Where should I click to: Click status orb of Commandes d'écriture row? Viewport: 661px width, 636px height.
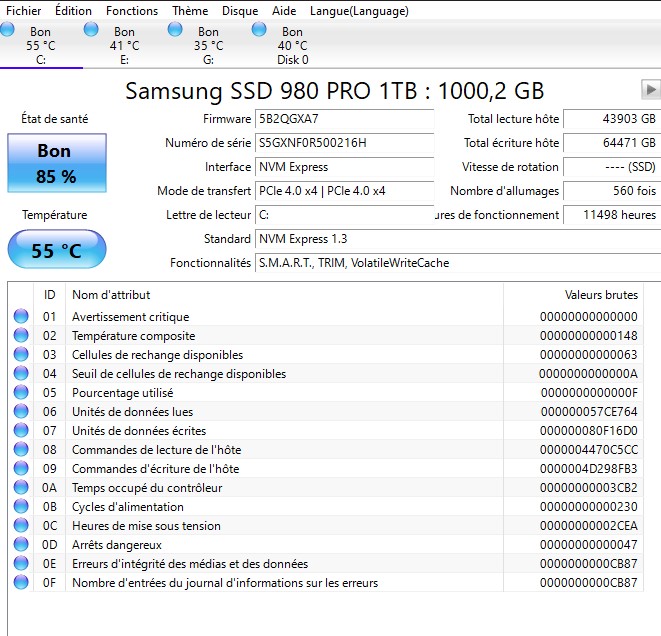[x=21, y=468]
